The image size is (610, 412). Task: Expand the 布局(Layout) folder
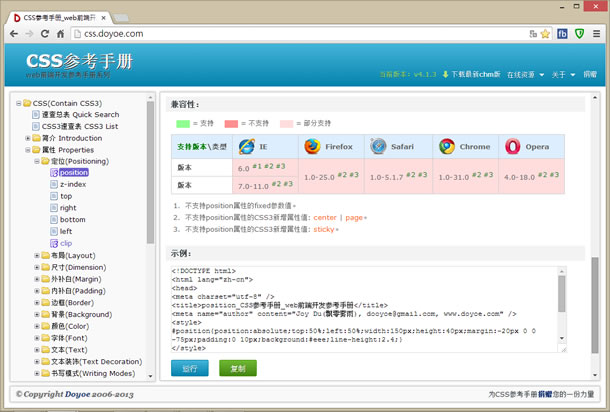point(37,255)
